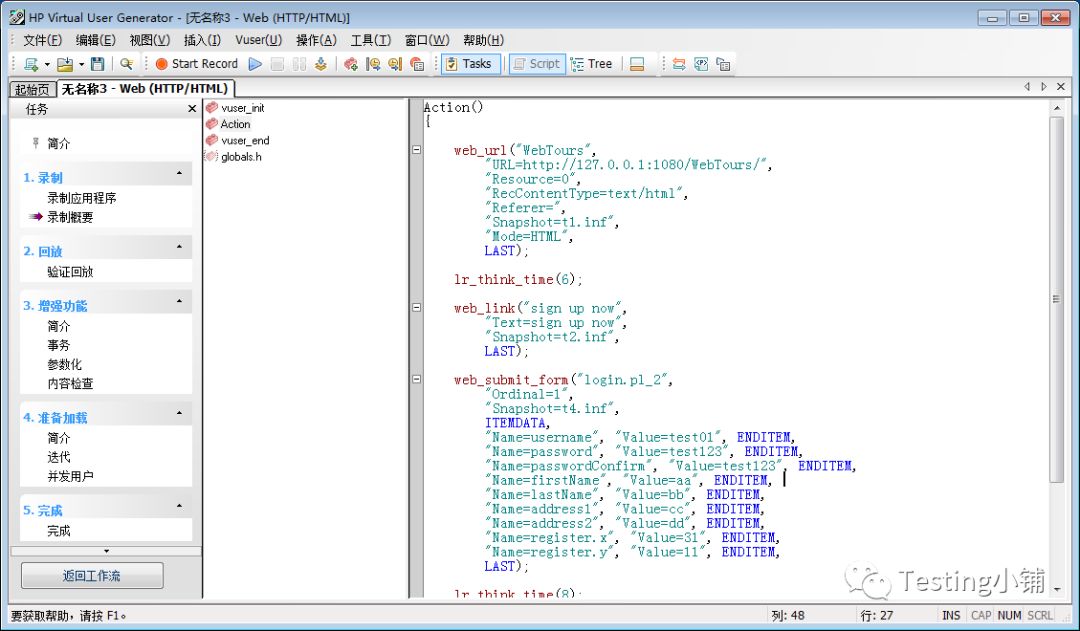Screen dimensions: 1080x631
Task: Collapse the web_url code block
Action: point(417,149)
